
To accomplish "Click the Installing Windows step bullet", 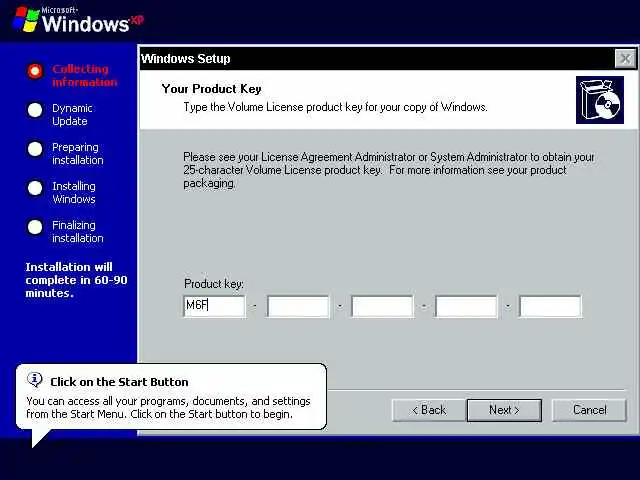I will [x=35, y=188].
